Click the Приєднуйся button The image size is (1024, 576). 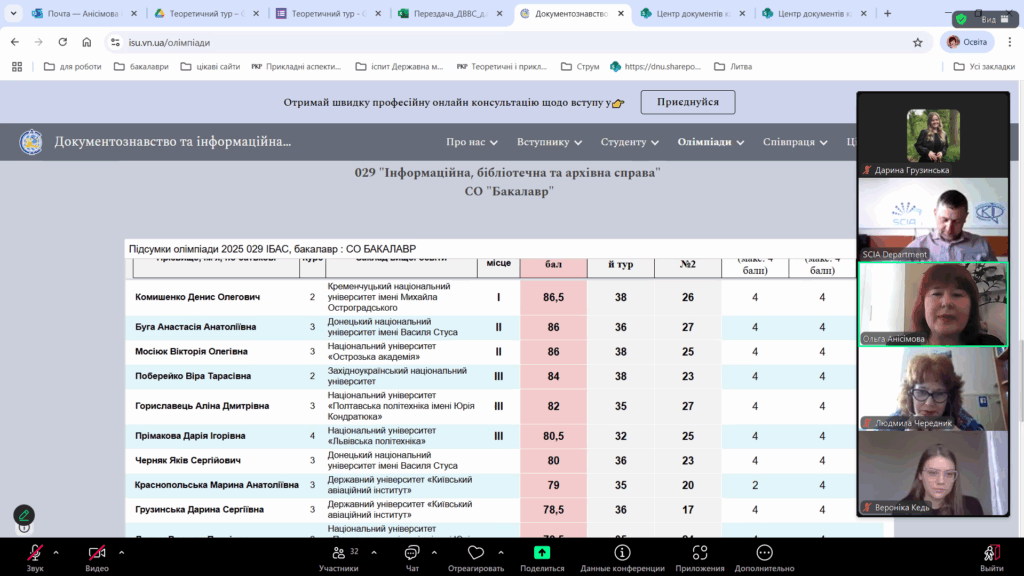(x=688, y=102)
